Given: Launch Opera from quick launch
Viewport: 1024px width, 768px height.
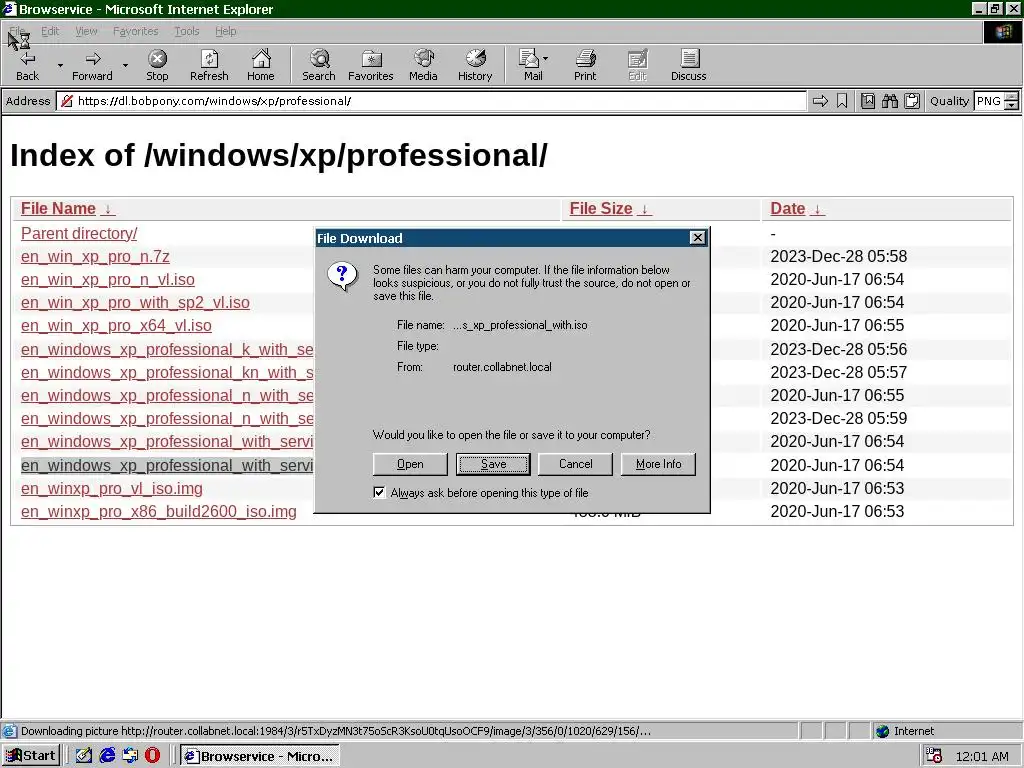Looking at the screenshot, I should click(x=152, y=756).
